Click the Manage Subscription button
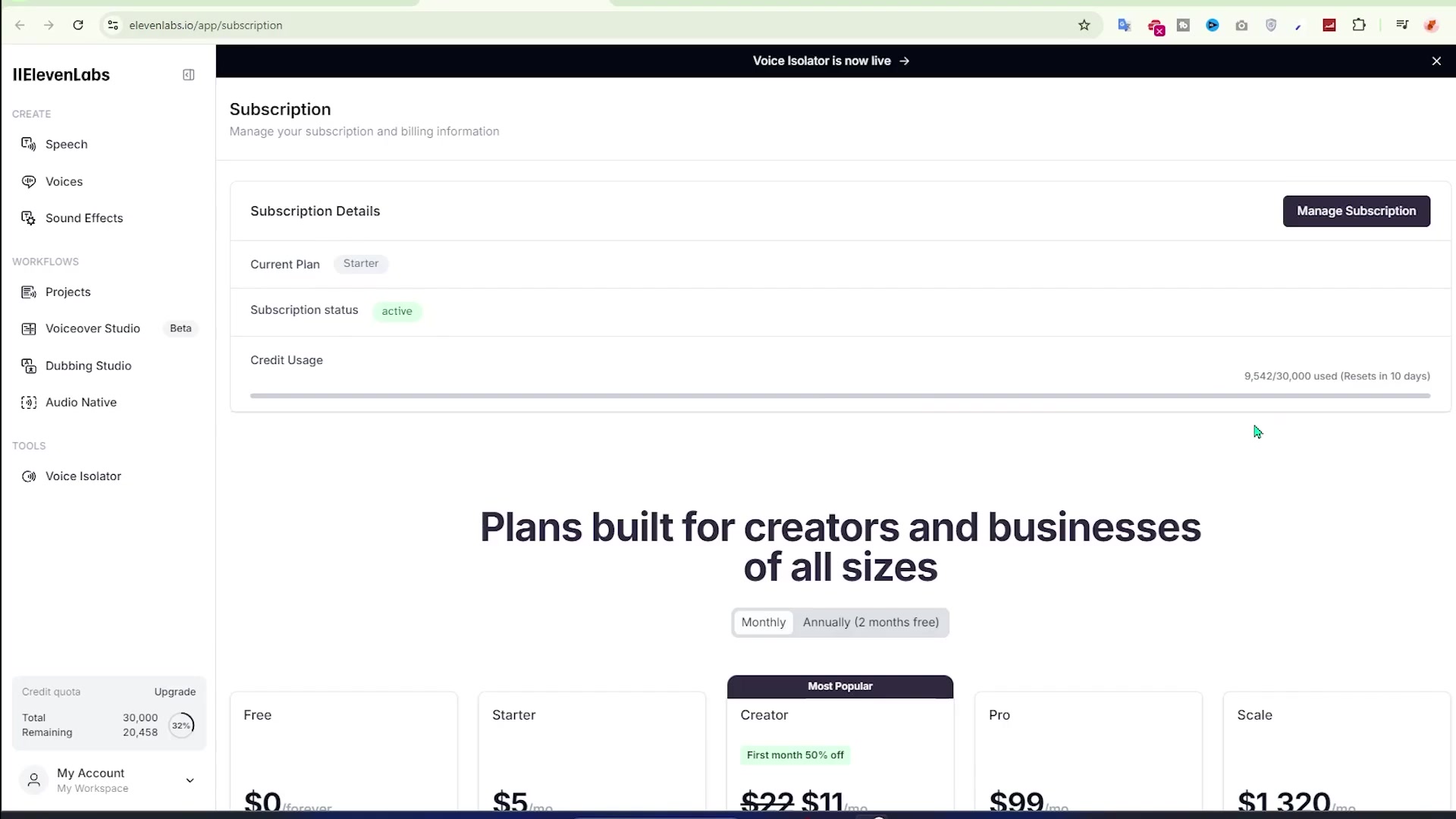1456x819 pixels. (1356, 211)
